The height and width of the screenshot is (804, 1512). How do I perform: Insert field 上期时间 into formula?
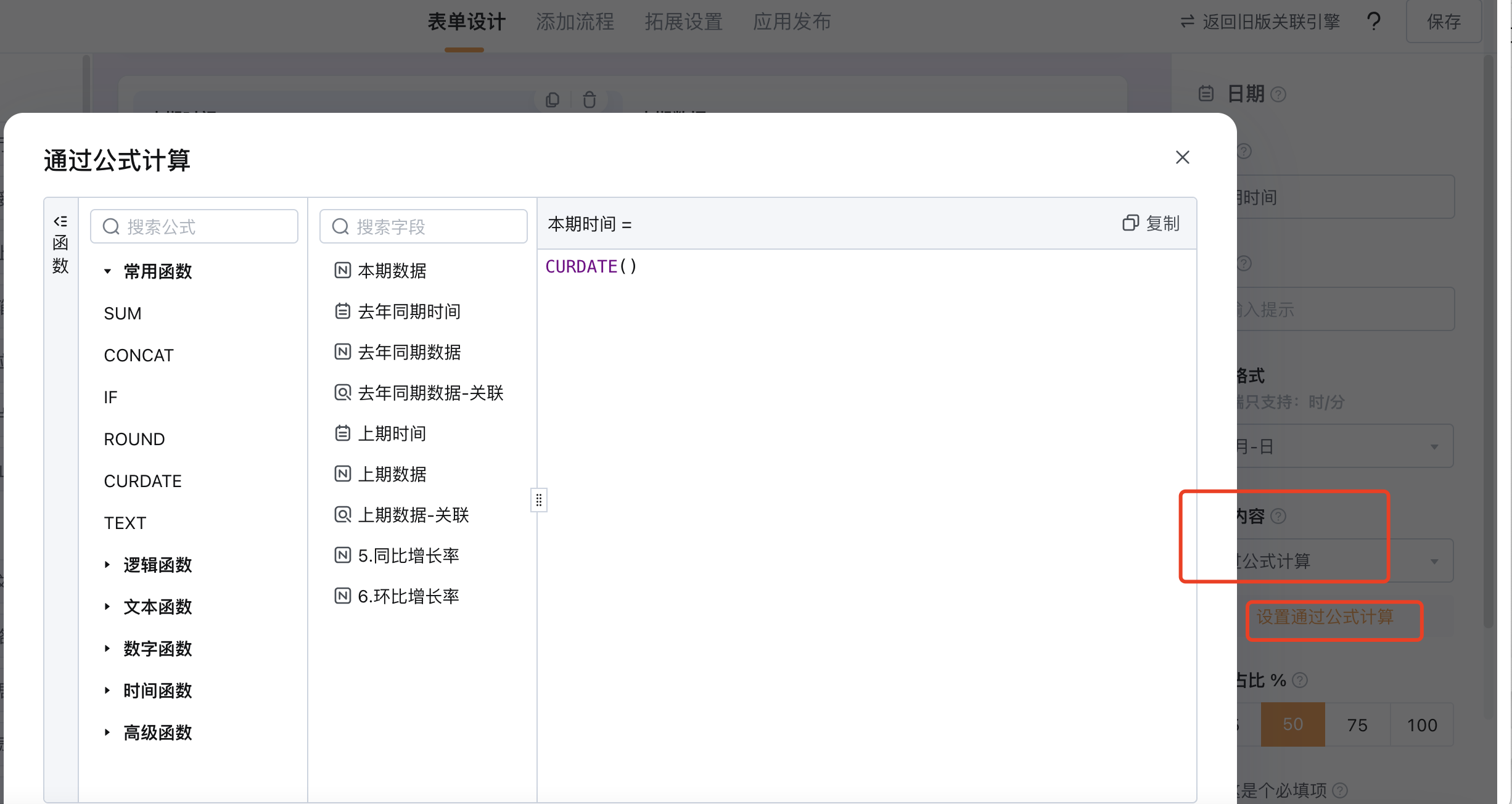[x=392, y=433]
